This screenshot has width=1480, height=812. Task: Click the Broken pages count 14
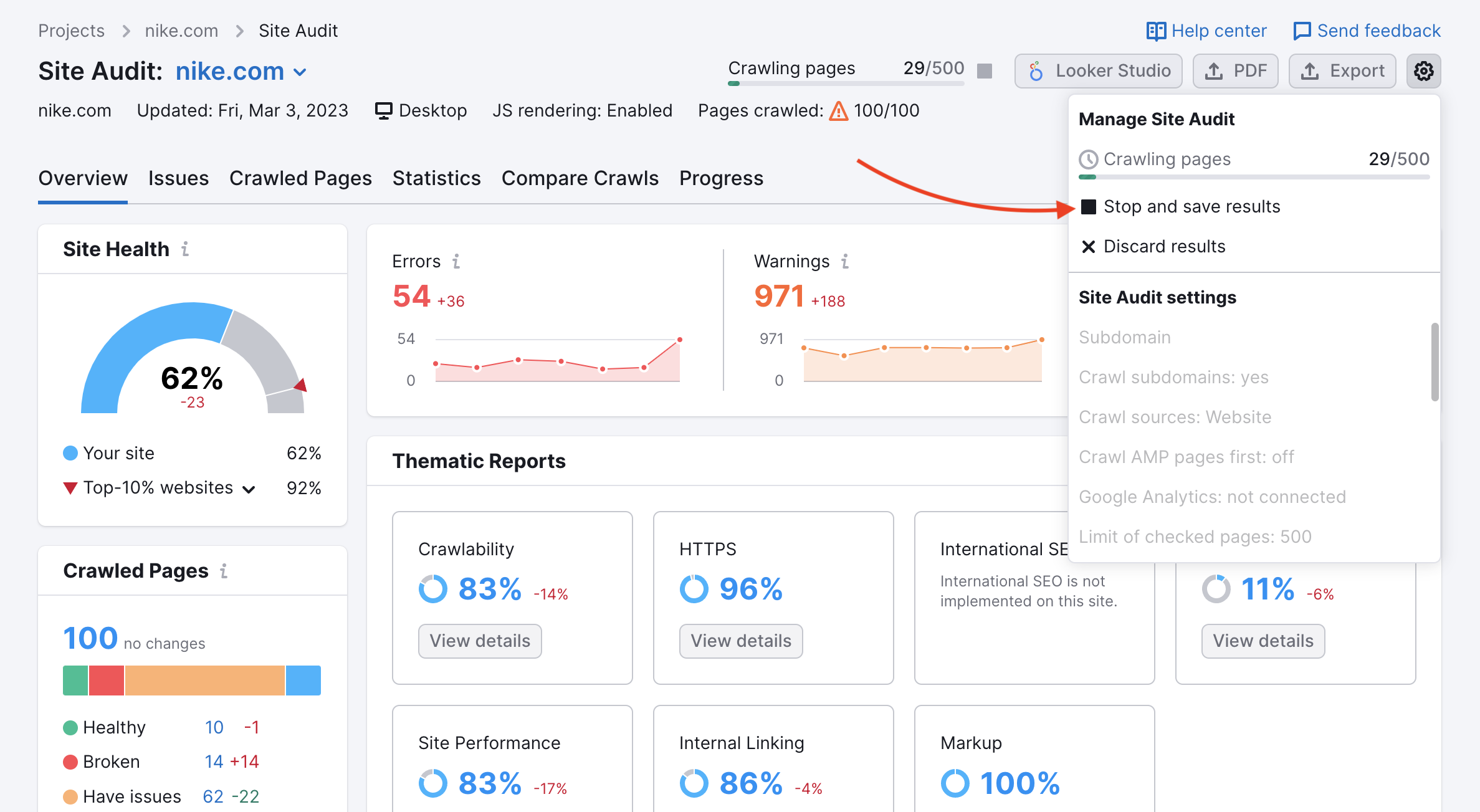[214, 762]
